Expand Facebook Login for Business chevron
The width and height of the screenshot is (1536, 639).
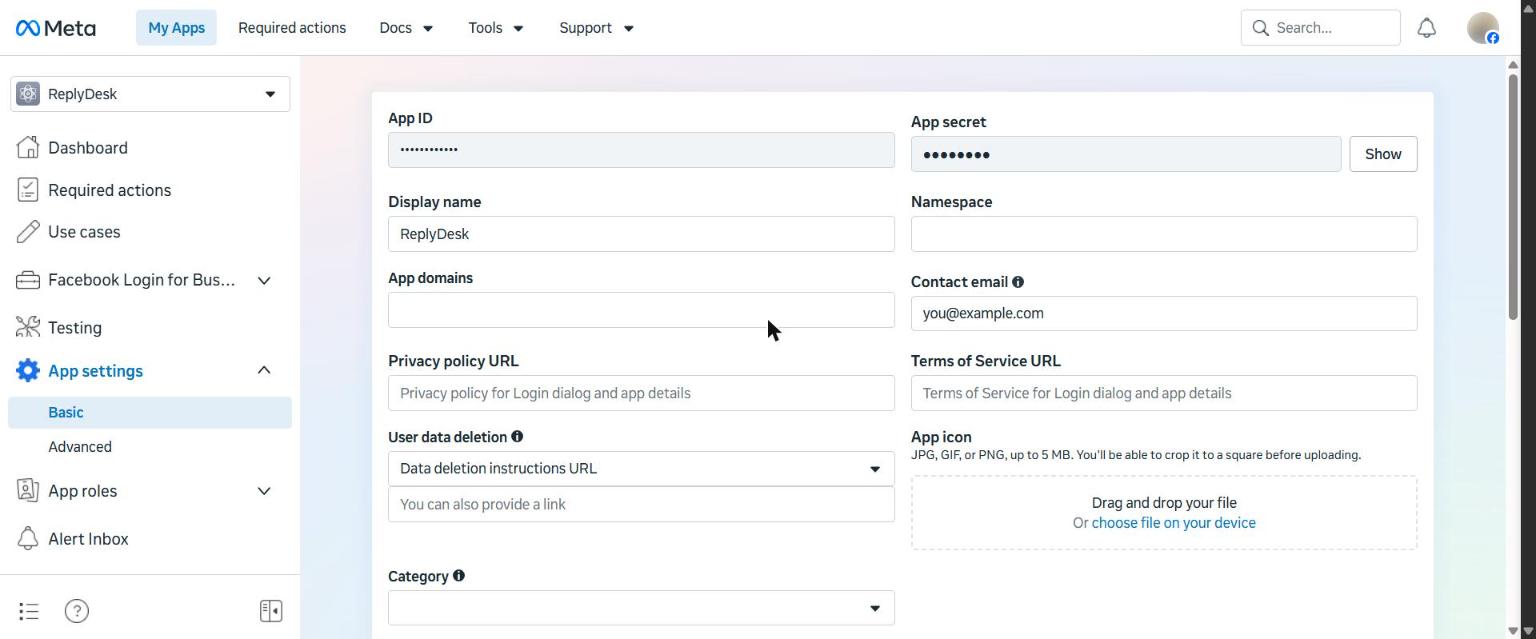[x=264, y=281]
